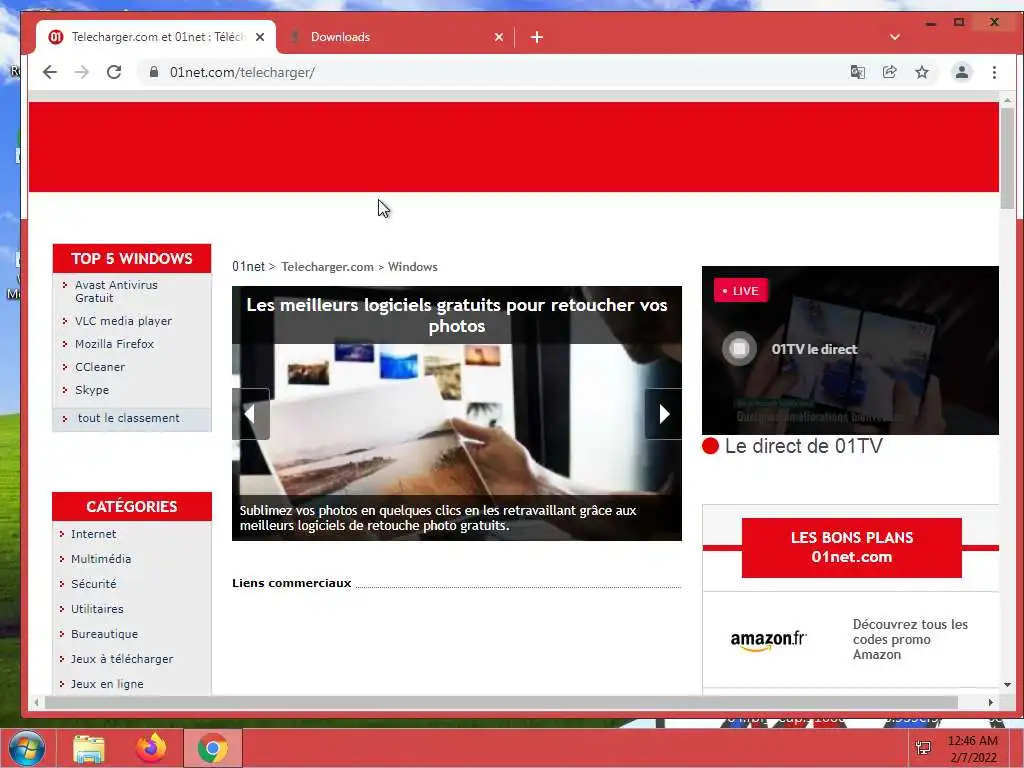Click scroll down arrow of vertical scrollbar

1007,684
